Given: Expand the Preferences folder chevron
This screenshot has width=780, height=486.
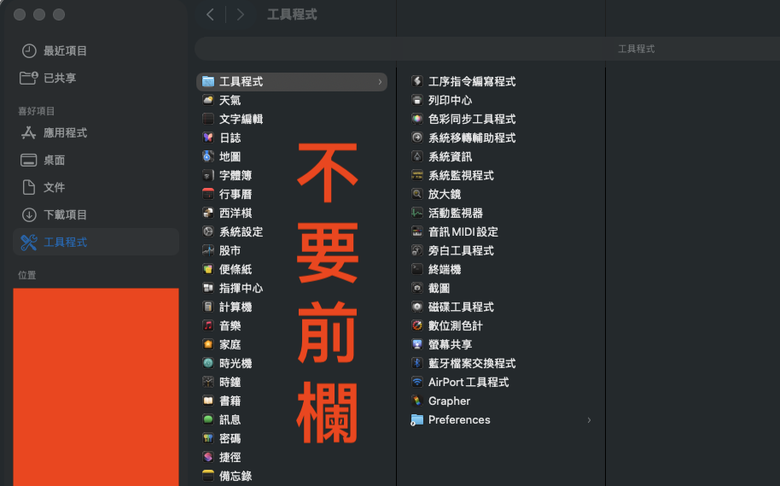Looking at the screenshot, I should [x=589, y=420].
